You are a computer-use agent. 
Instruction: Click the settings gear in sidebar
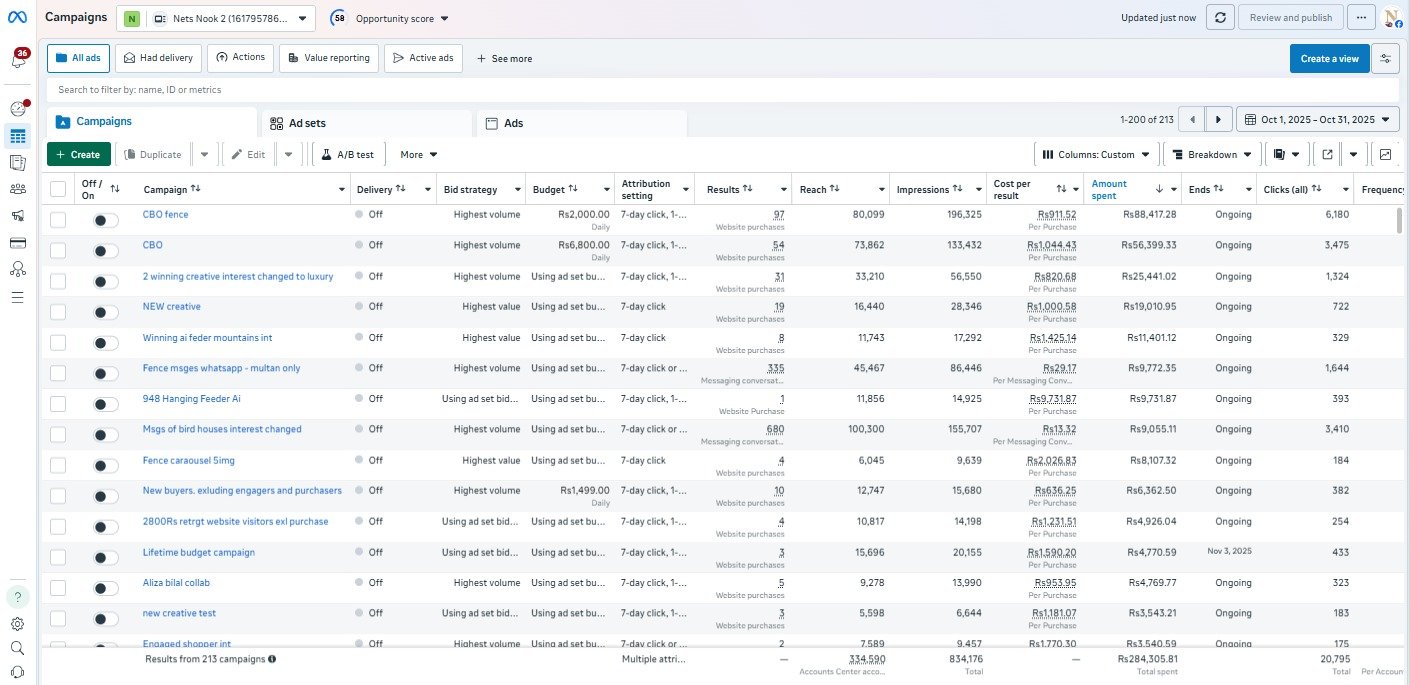17,624
